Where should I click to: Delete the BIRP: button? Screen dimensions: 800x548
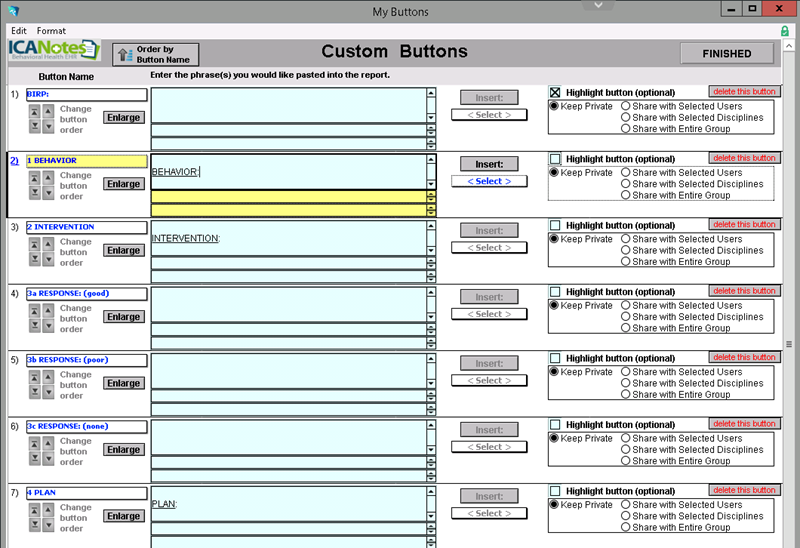point(744,91)
